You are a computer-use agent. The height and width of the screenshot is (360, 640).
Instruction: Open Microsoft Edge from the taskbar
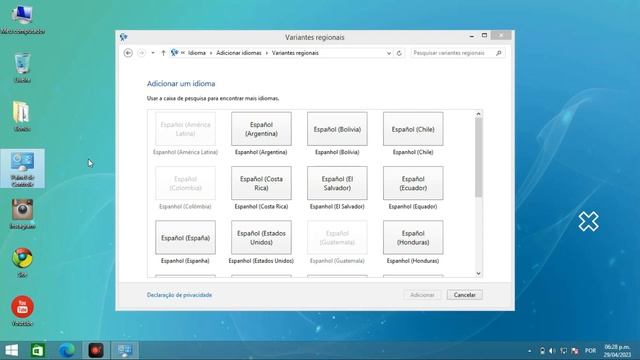click(x=67, y=351)
